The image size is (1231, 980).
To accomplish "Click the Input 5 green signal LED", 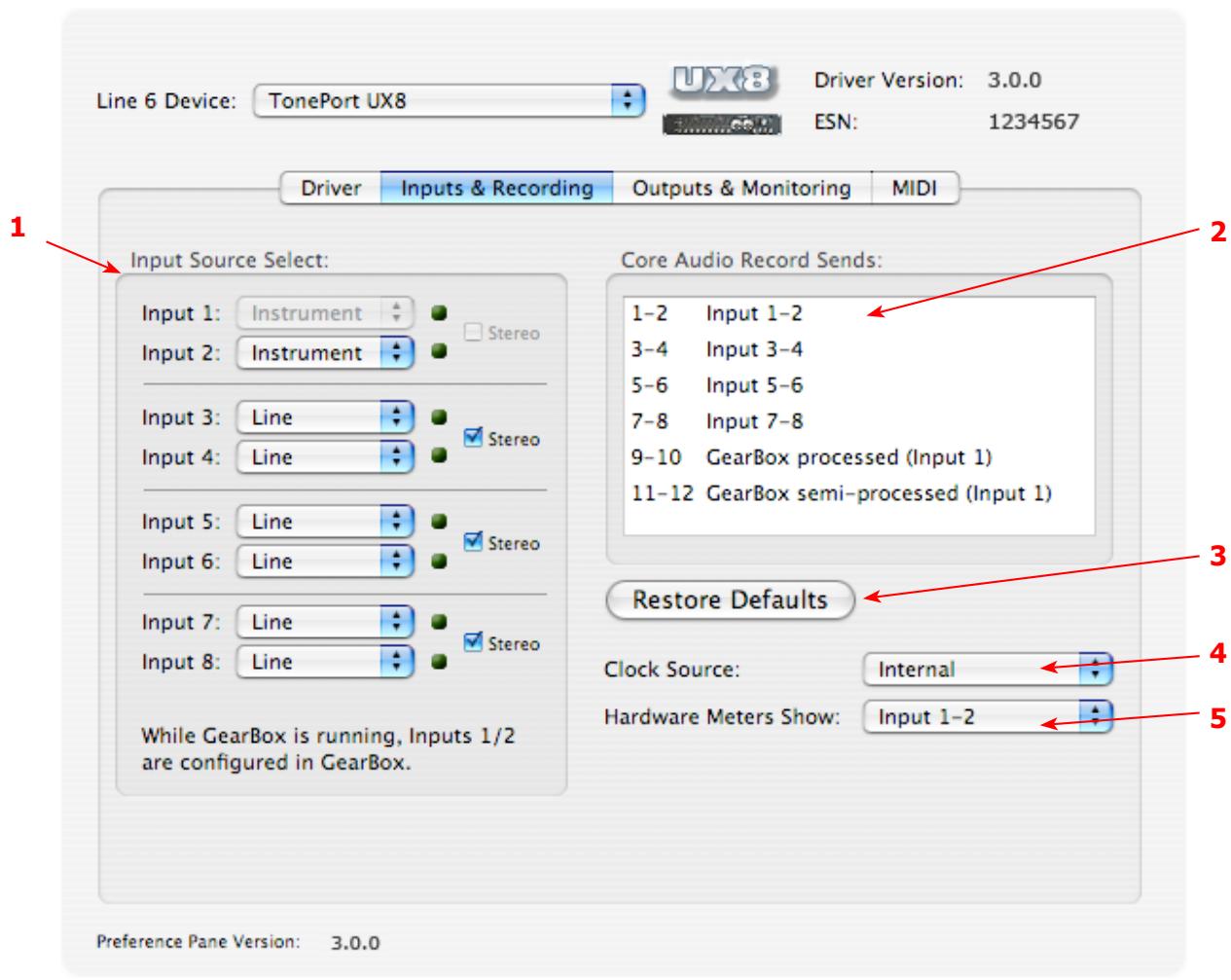I will [438, 522].
